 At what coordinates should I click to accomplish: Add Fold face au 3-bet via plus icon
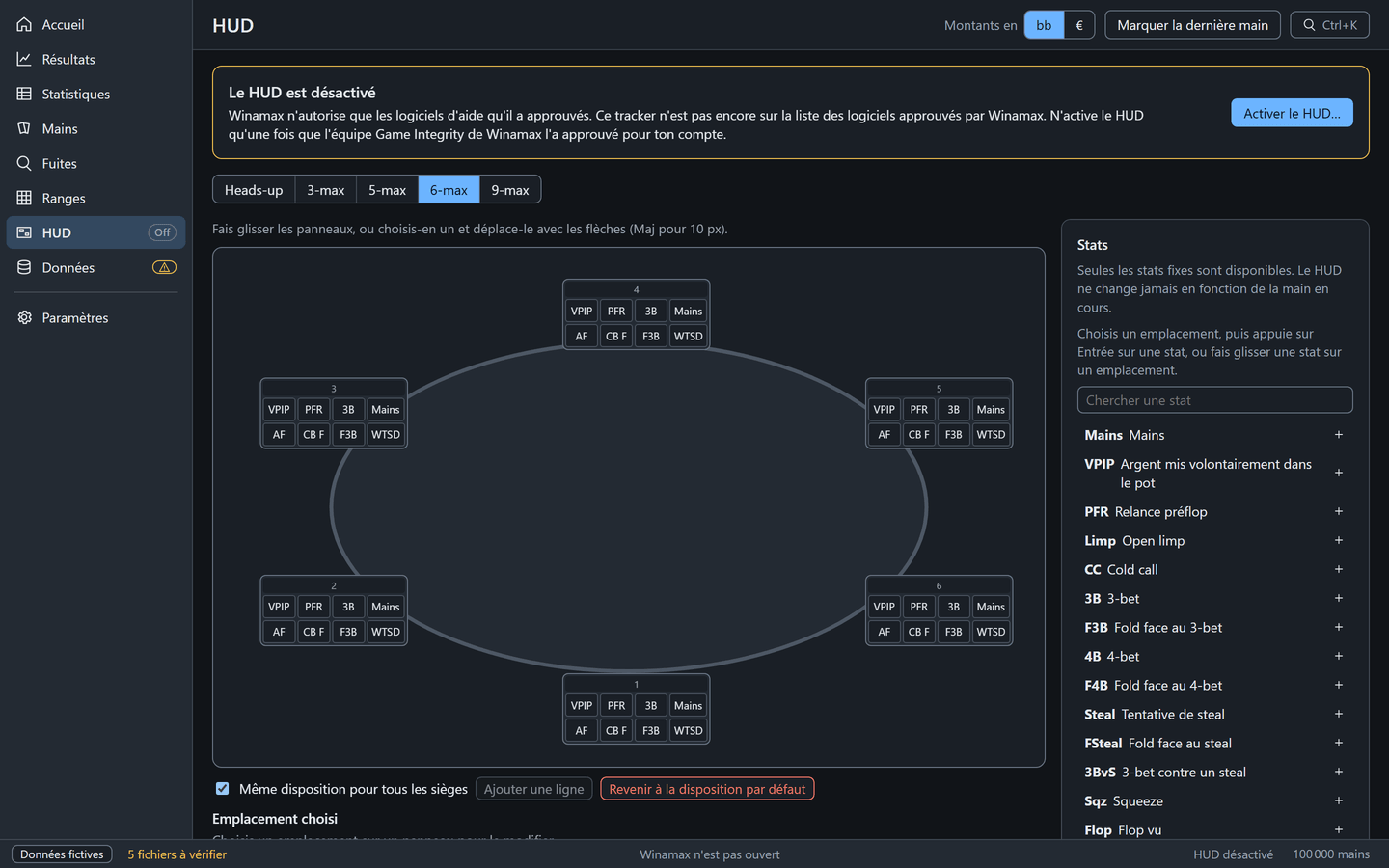1339,627
